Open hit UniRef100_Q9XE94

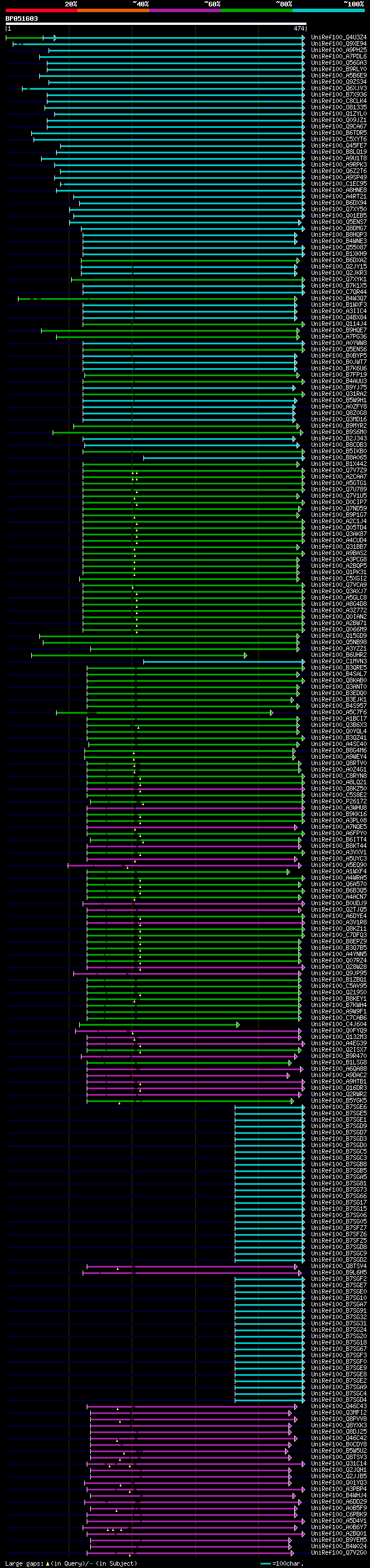pyautogui.click(x=338, y=44)
